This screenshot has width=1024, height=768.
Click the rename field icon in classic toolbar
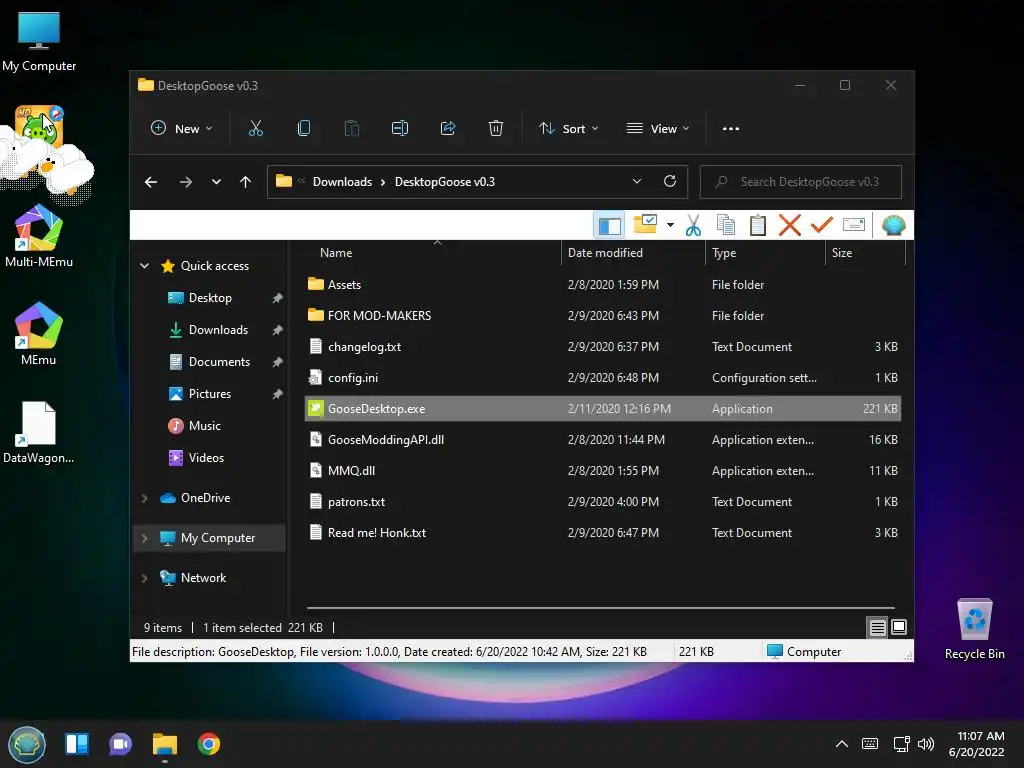(854, 225)
